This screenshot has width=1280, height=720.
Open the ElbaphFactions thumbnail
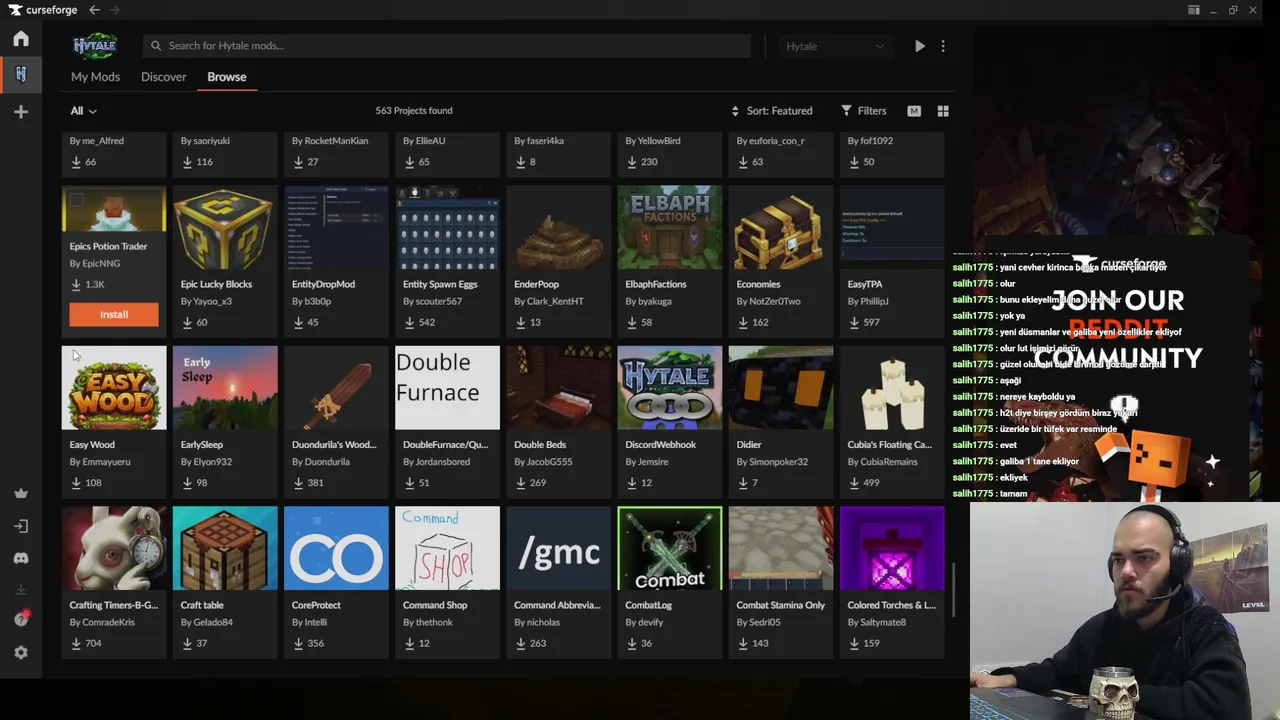(x=670, y=227)
